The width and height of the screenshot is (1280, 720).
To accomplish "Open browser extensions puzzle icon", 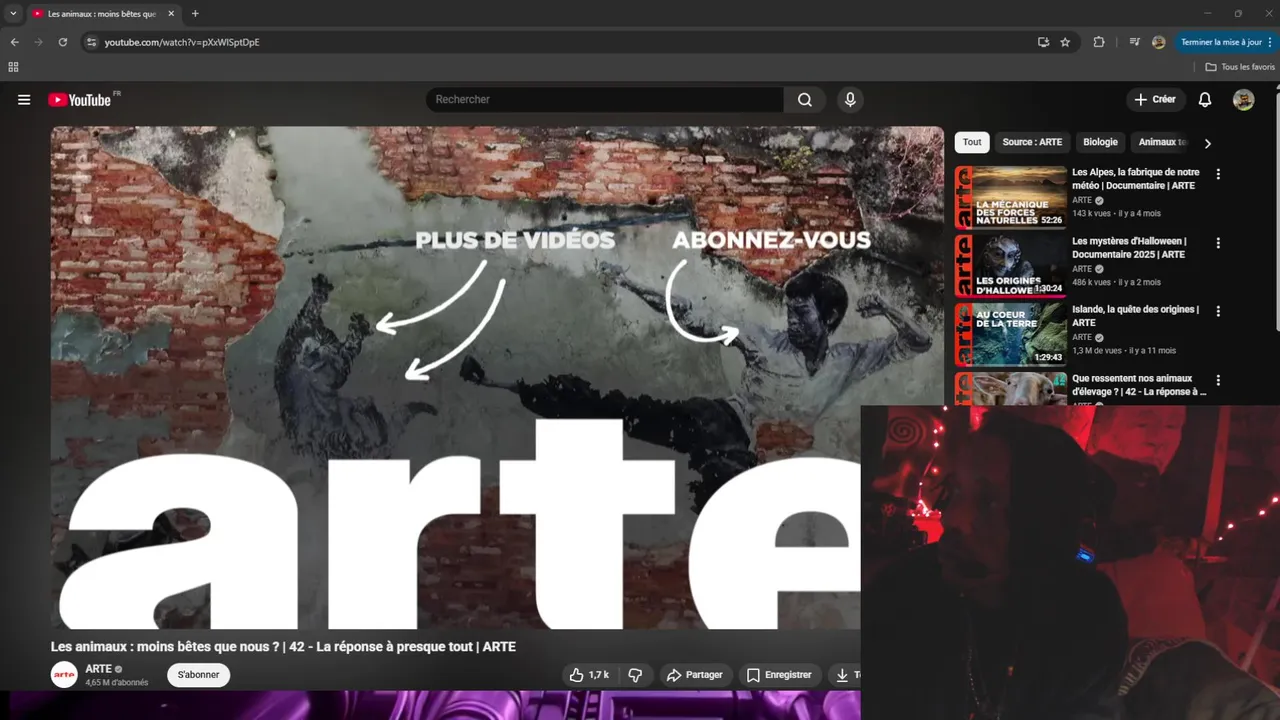I will coord(1099,42).
